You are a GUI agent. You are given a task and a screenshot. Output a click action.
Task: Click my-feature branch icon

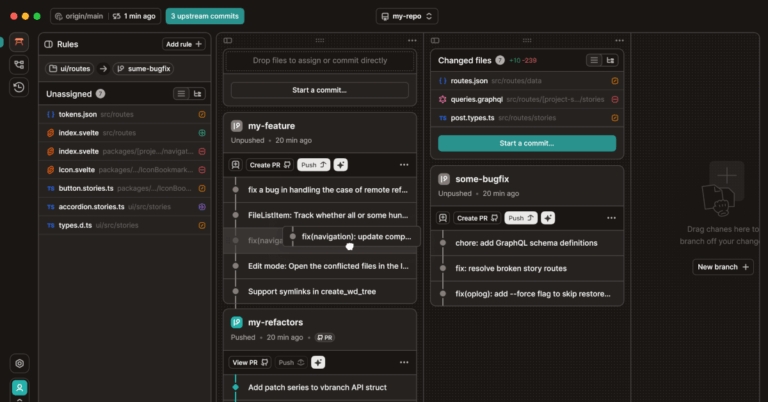point(237,126)
